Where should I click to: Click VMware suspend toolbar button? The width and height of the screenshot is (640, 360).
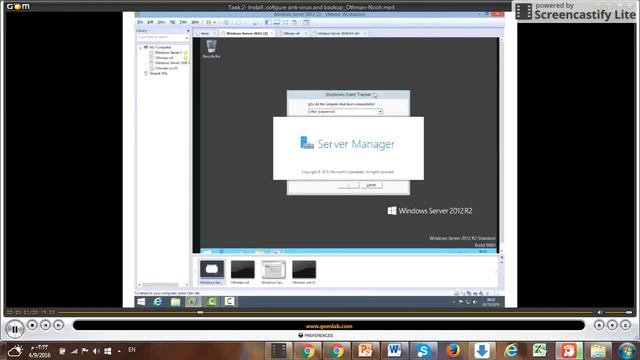click(x=209, y=22)
